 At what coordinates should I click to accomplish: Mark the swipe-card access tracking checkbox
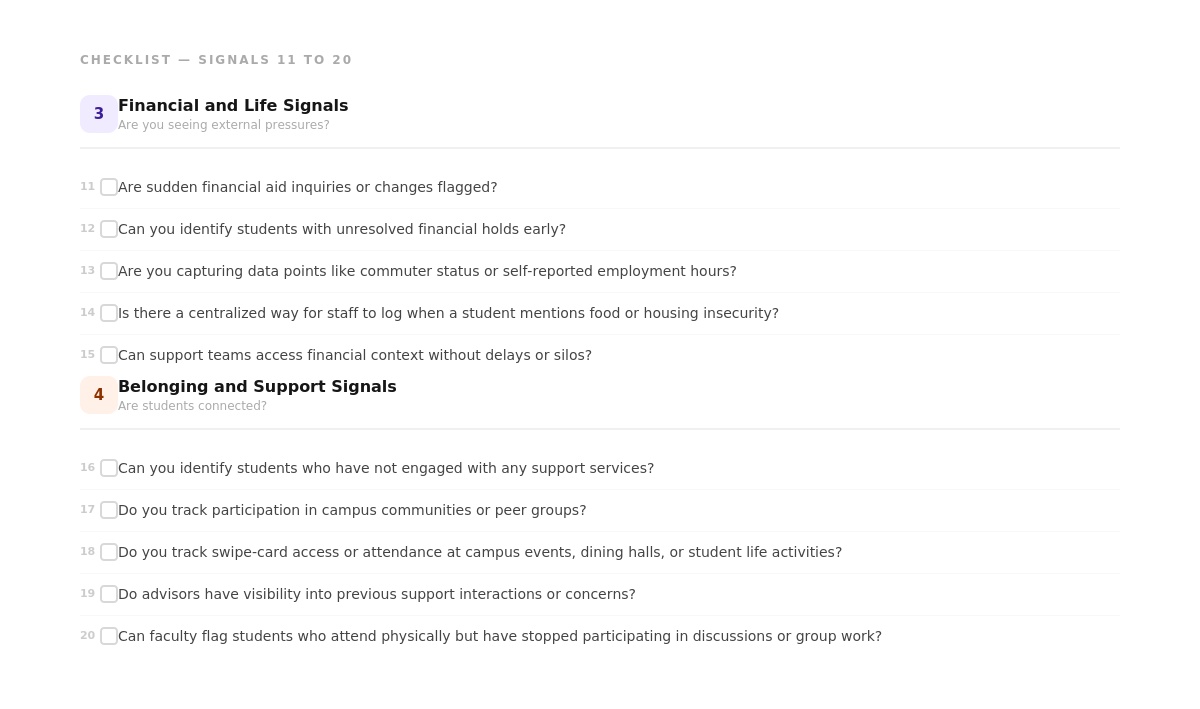[109, 552]
